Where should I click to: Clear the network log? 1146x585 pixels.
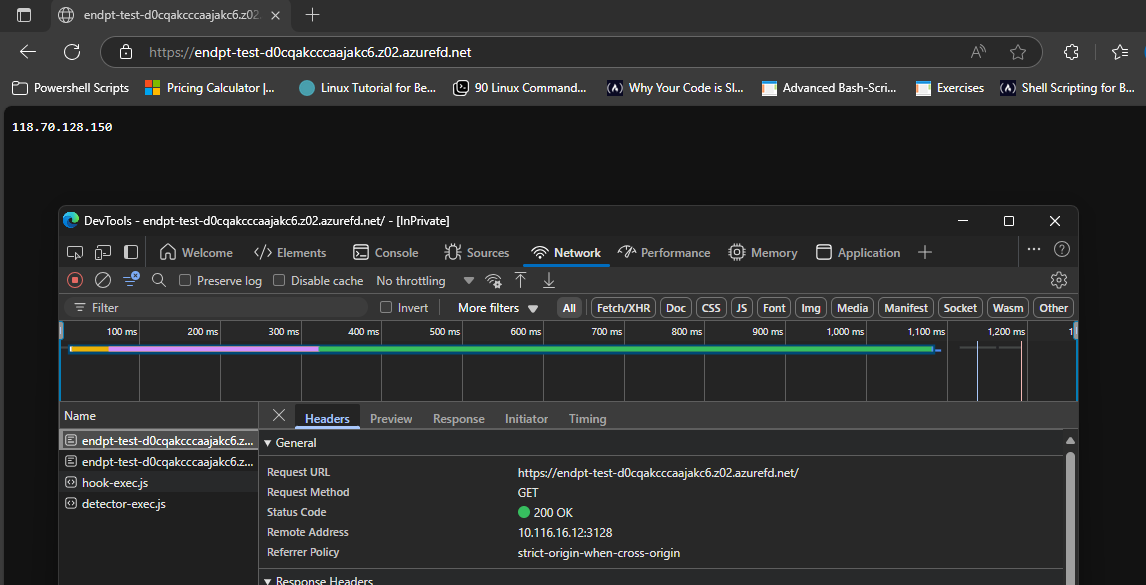click(x=103, y=280)
